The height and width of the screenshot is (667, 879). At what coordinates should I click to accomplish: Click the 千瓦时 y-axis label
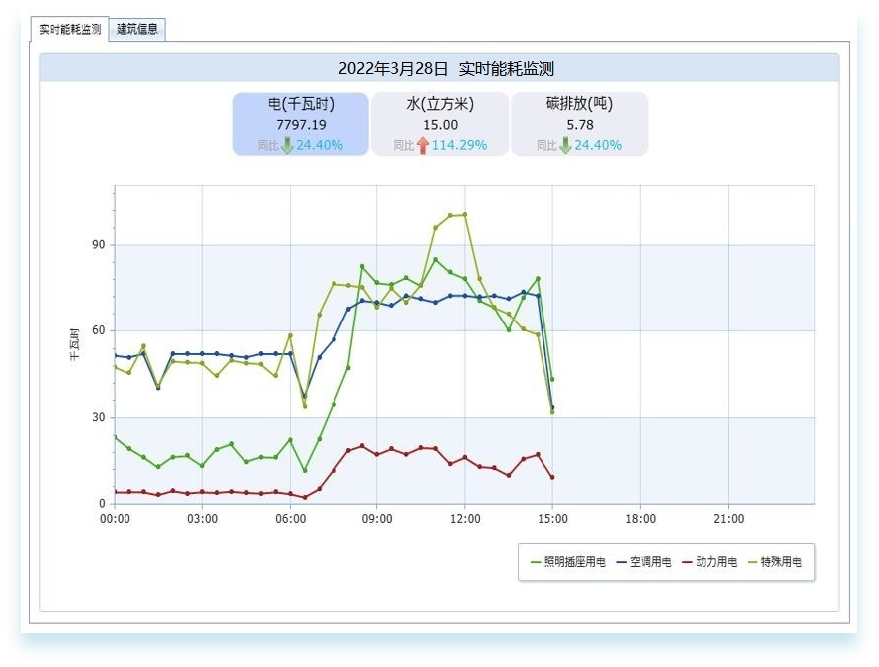pos(75,343)
